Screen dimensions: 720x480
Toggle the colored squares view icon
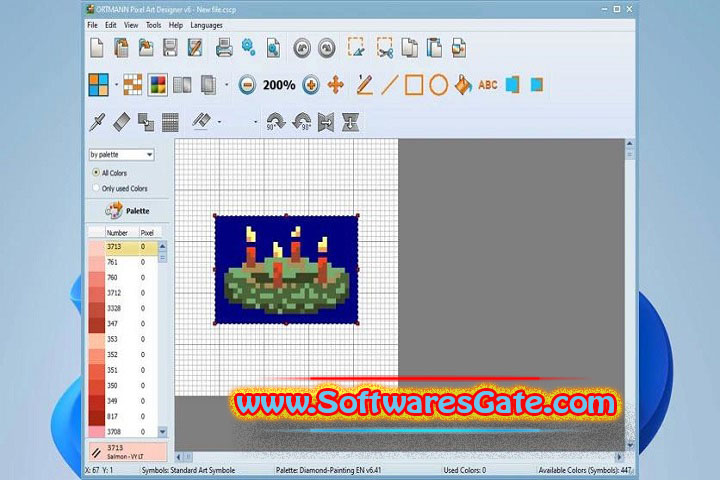pyautogui.click(x=158, y=85)
